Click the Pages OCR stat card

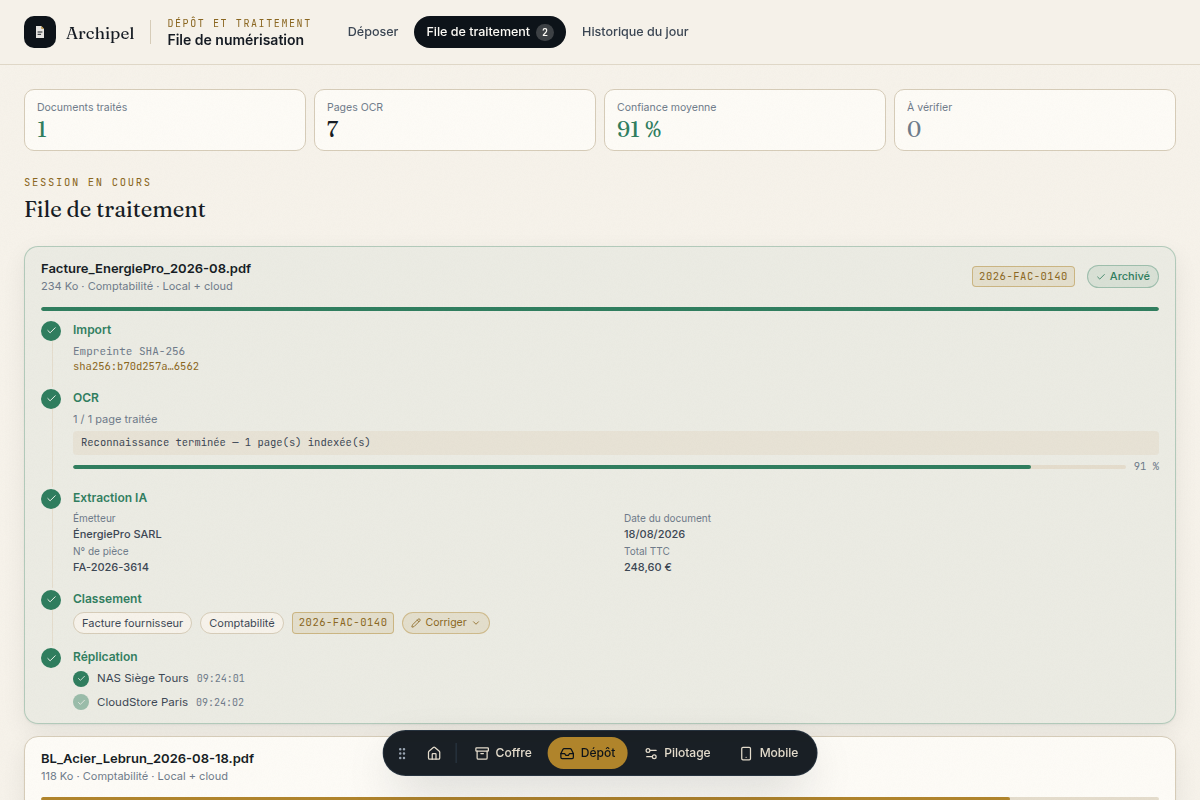pyautogui.click(x=455, y=120)
